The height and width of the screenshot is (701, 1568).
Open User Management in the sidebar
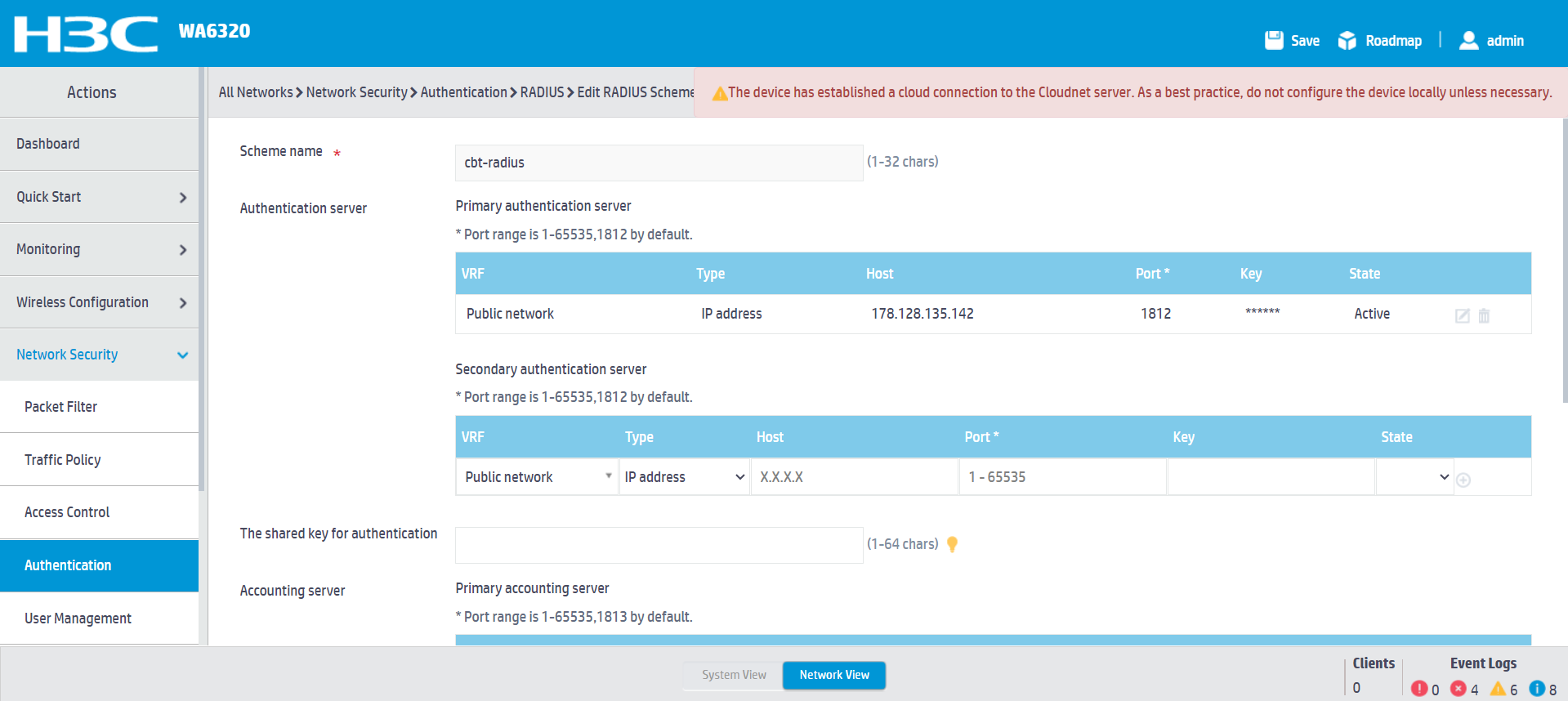pos(78,618)
